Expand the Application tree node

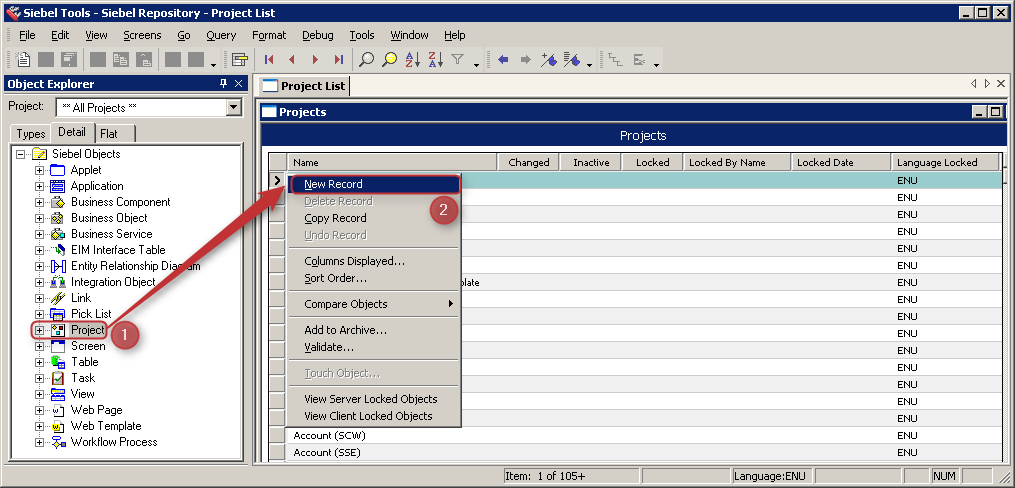[x=39, y=186]
